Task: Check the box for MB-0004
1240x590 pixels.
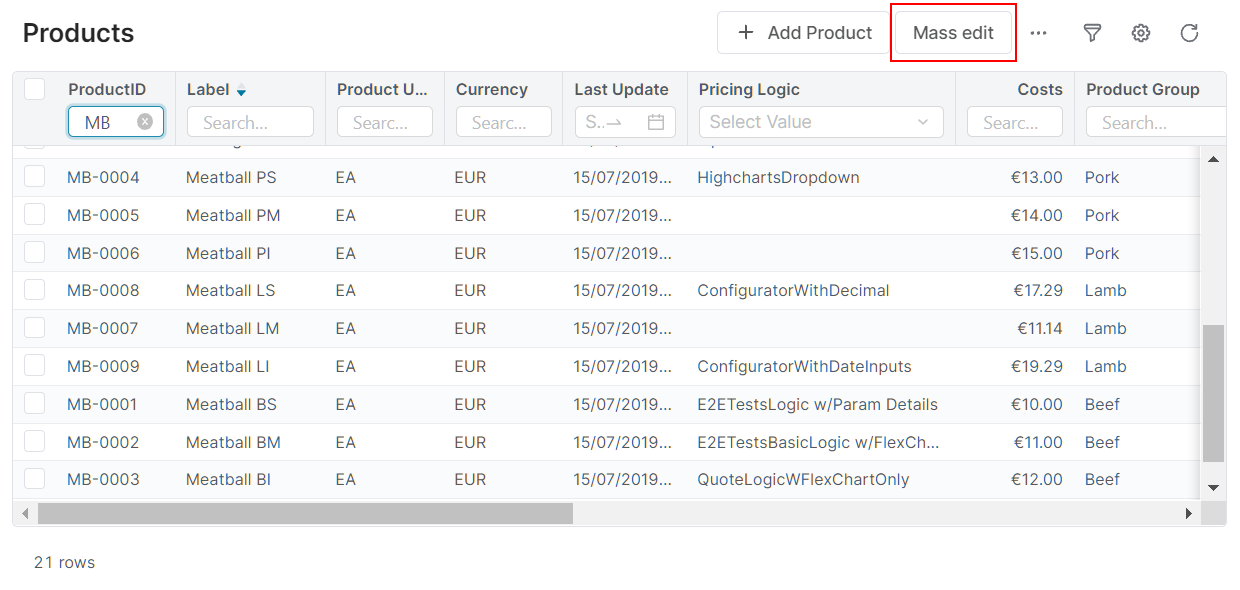Action: [x=35, y=177]
